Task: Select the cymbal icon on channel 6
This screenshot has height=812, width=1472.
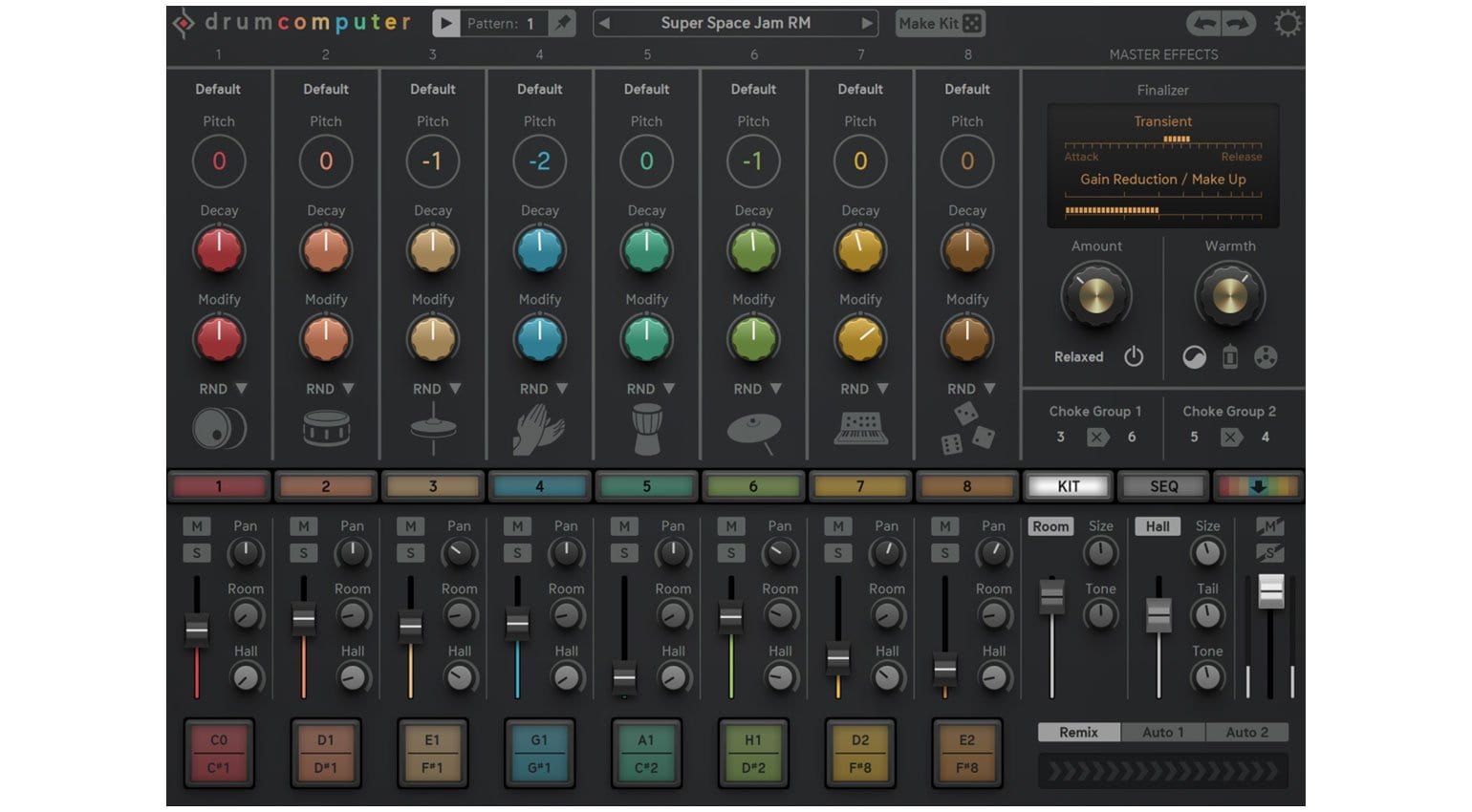Action: point(754,432)
